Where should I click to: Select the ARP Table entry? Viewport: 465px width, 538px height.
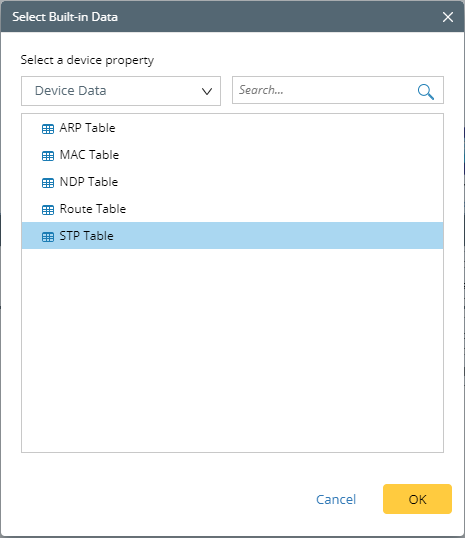pos(232,128)
